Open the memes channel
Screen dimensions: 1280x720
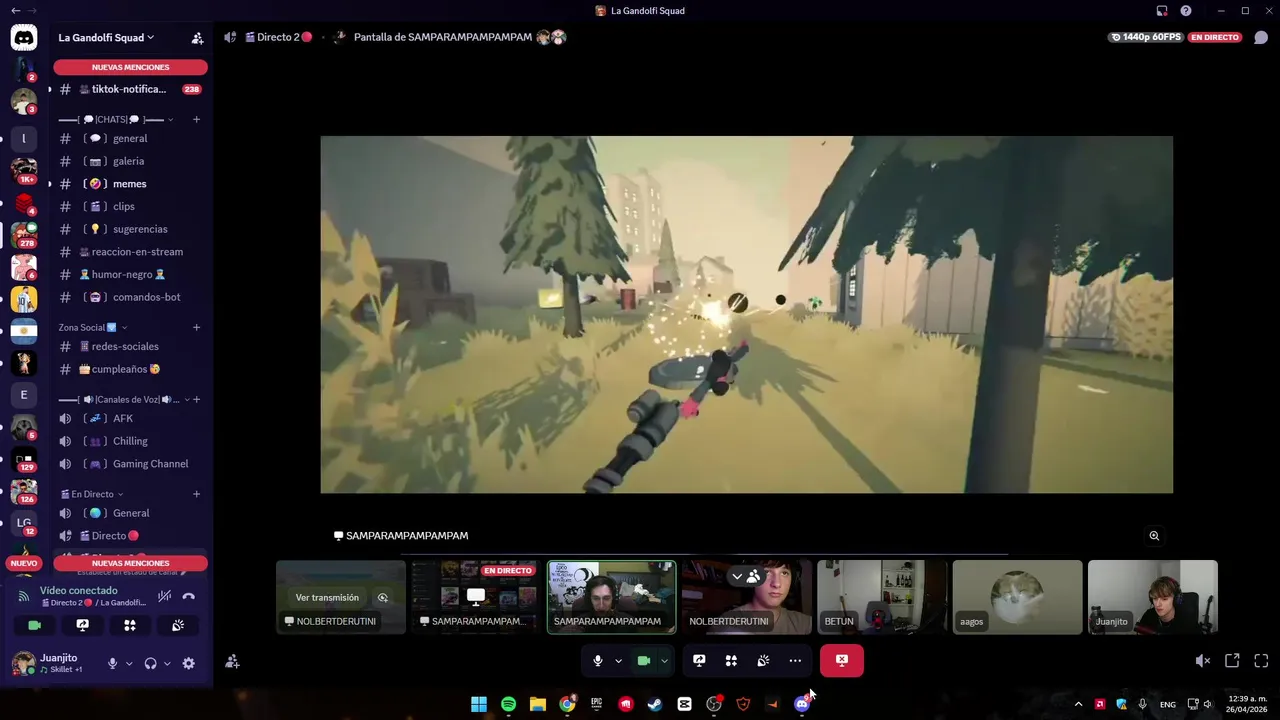click(130, 184)
